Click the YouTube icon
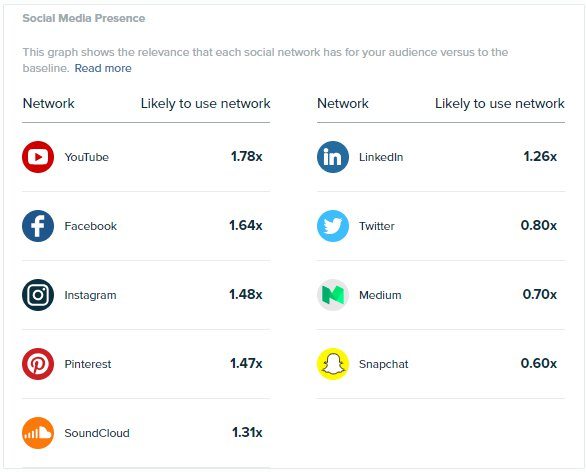 point(38,157)
